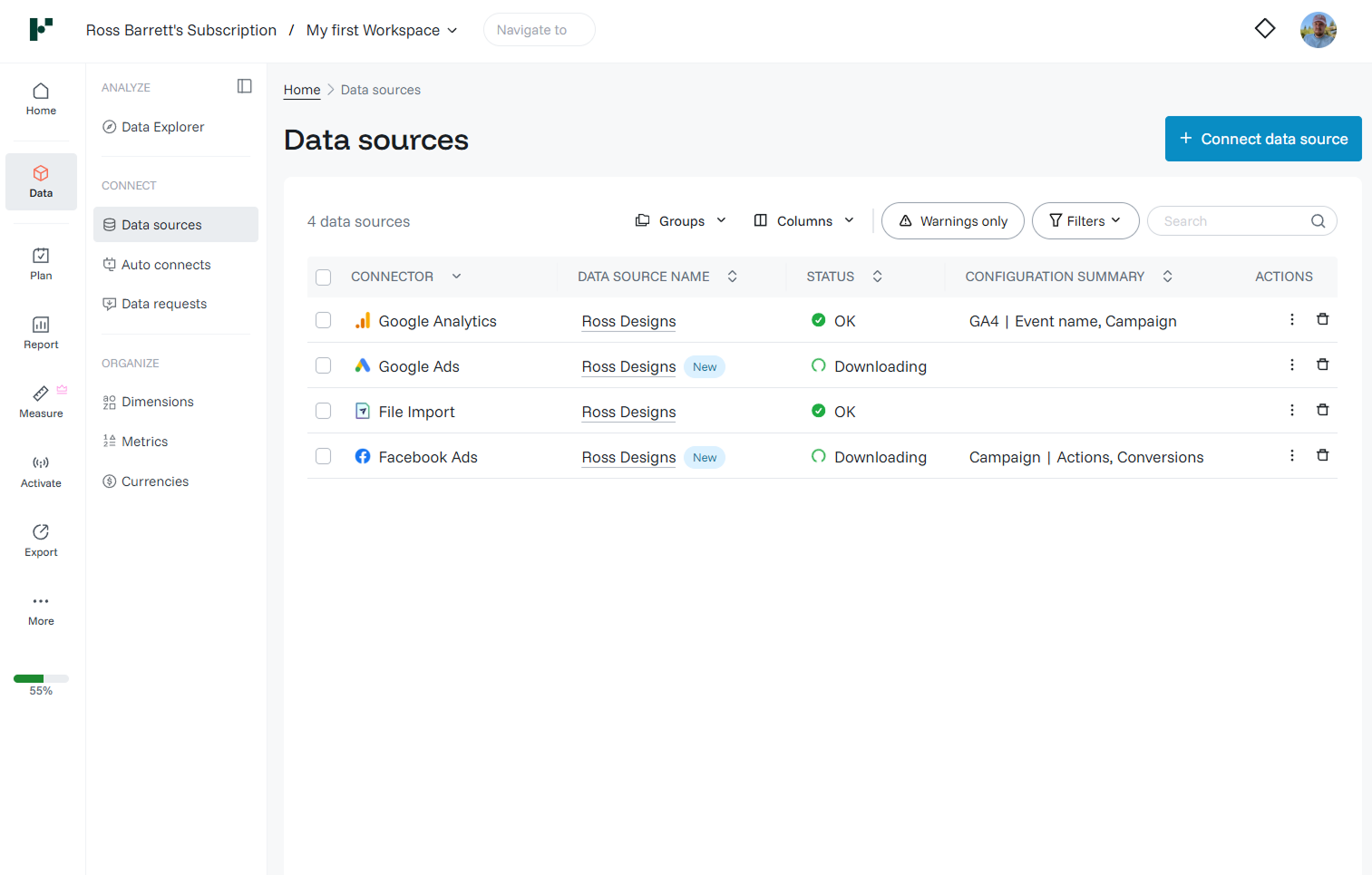Check the Facebook Ads row checkbox
The width and height of the screenshot is (1372, 875).
(324, 456)
